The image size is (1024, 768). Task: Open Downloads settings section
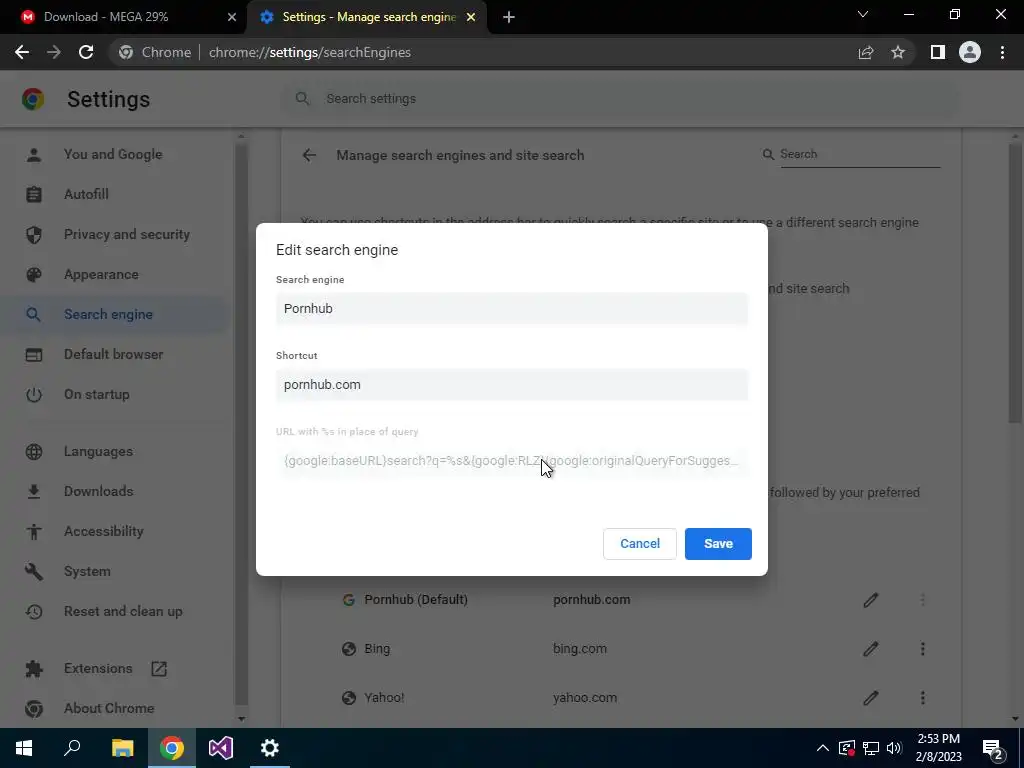tap(99, 491)
